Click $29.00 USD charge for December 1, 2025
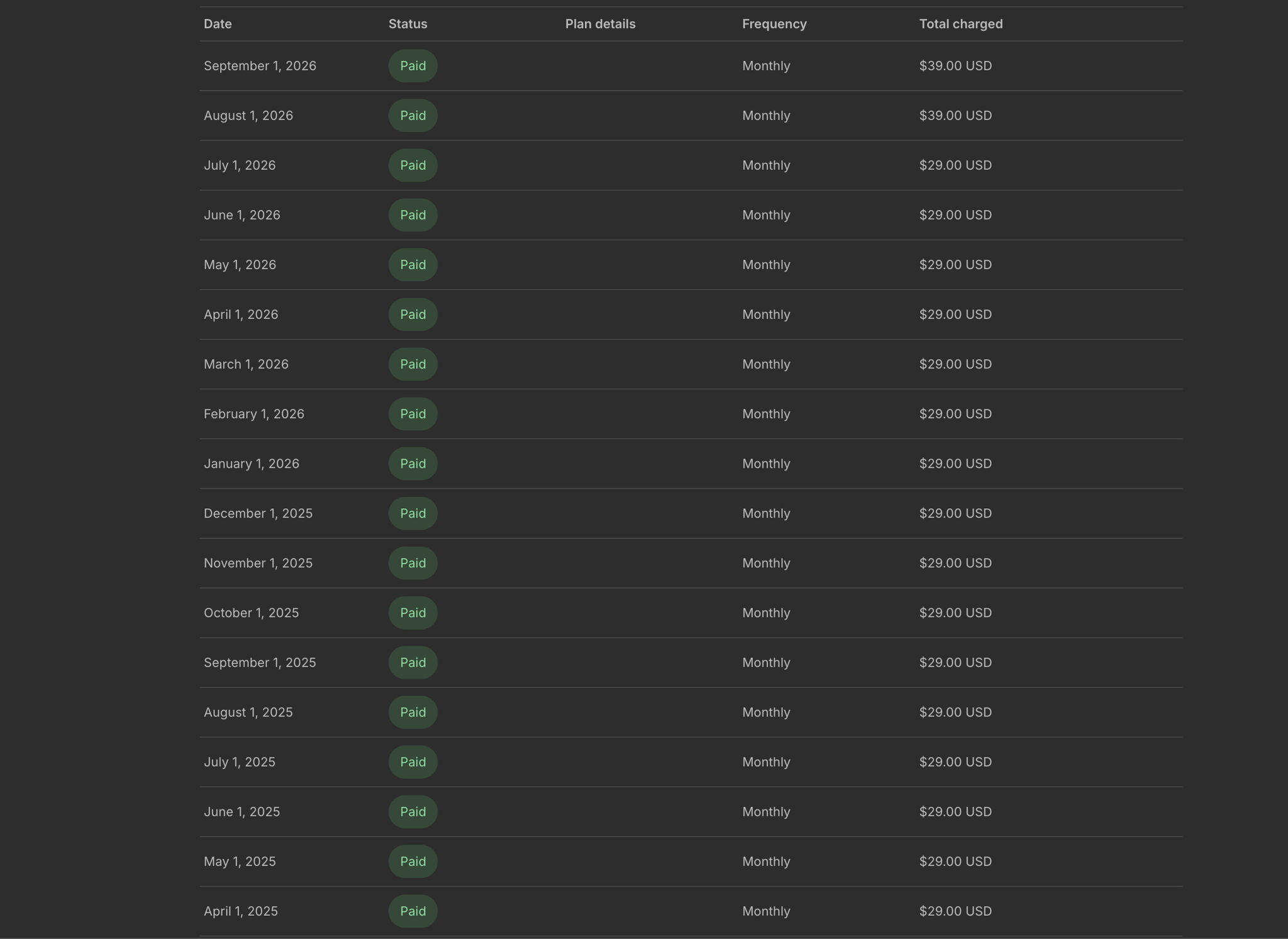The height and width of the screenshot is (939, 1288). coord(955,513)
